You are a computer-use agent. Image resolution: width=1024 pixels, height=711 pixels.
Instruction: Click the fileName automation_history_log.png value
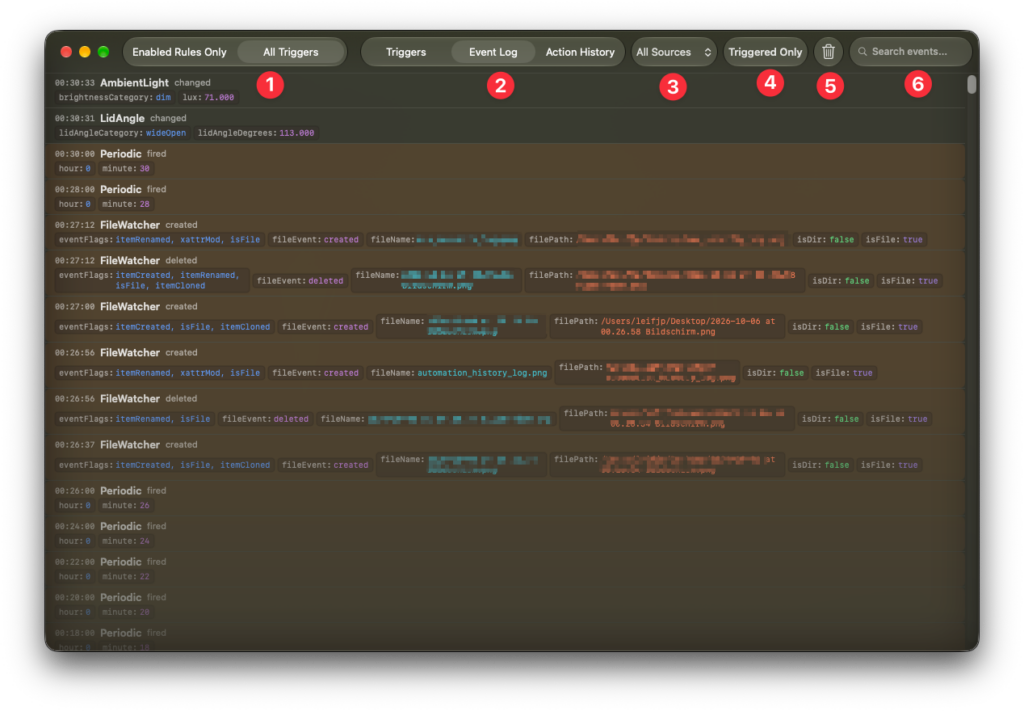(x=482, y=373)
